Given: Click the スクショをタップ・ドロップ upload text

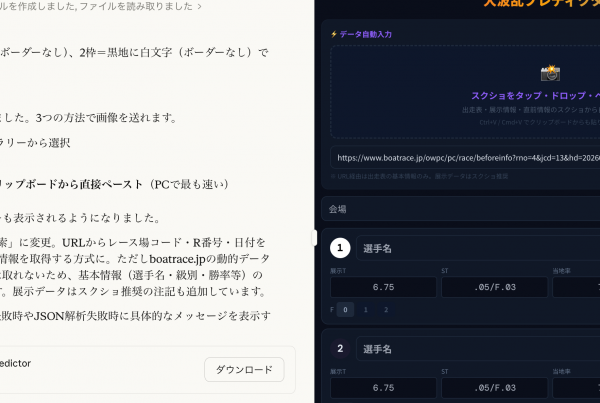Looking at the screenshot, I should click(x=535, y=96).
